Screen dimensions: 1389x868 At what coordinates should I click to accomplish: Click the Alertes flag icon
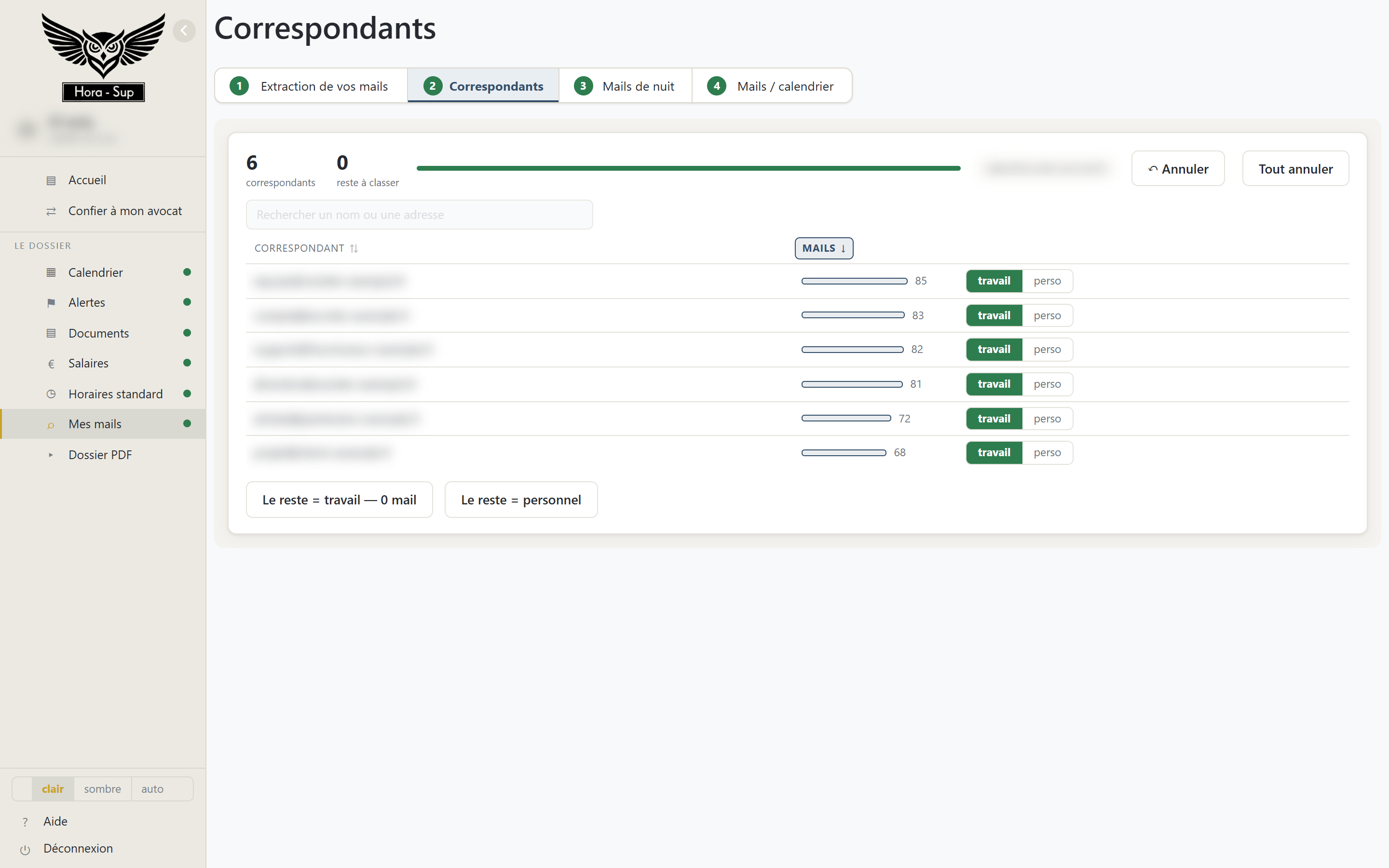click(51, 302)
